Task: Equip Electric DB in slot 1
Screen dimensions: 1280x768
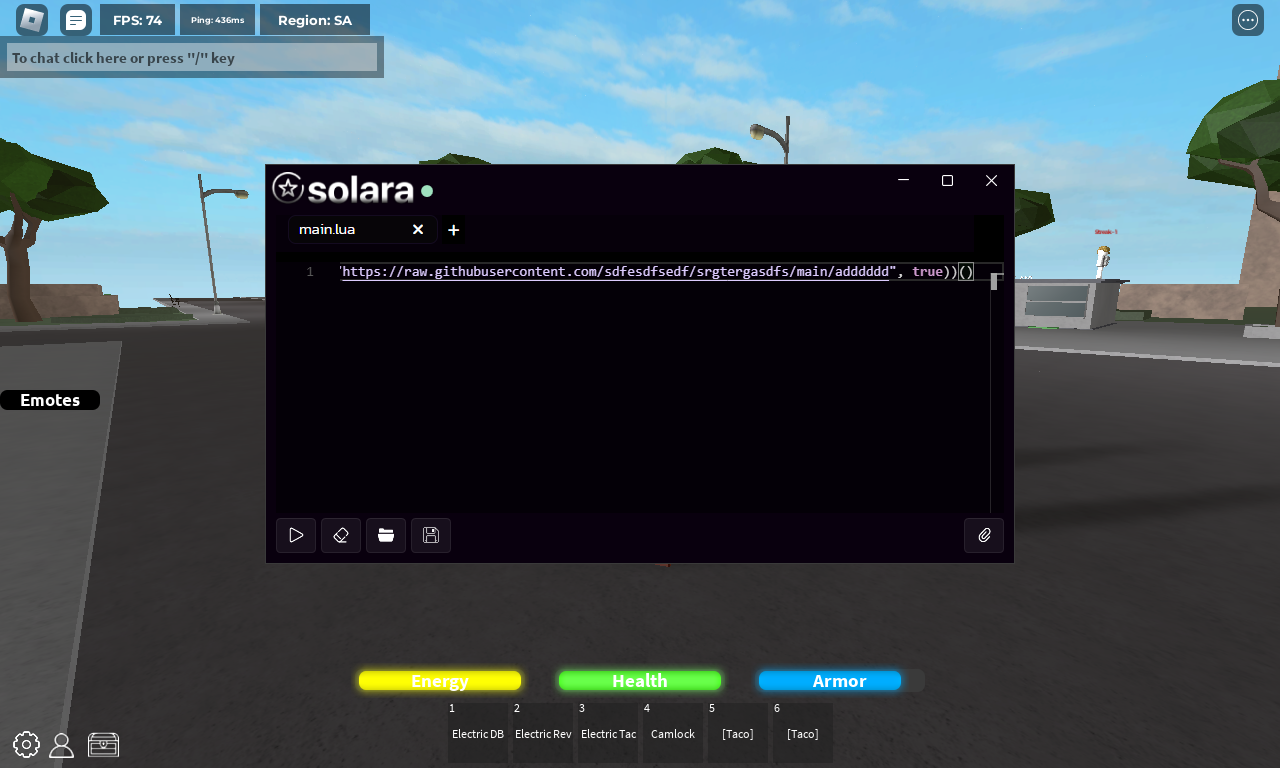Action: click(478, 733)
